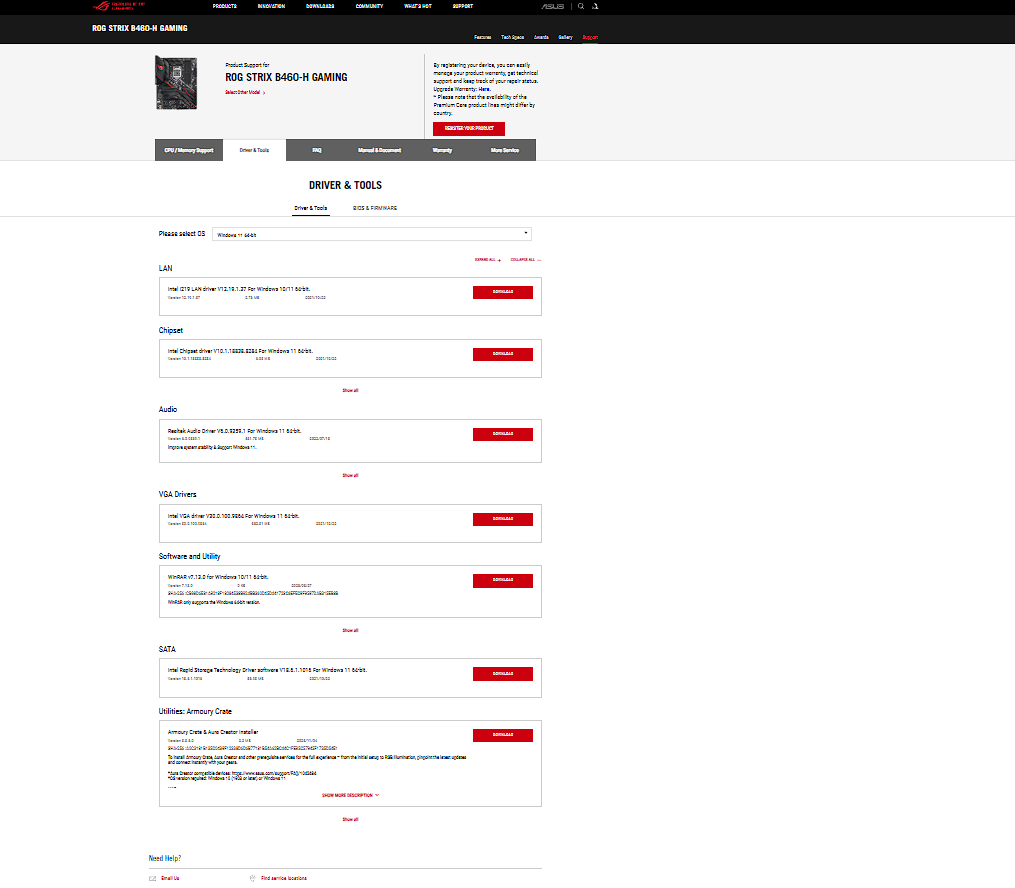This screenshot has width=1015, height=888.
Task: Download the Intel I219 LAN driver
Action: [x=503, y=292]
